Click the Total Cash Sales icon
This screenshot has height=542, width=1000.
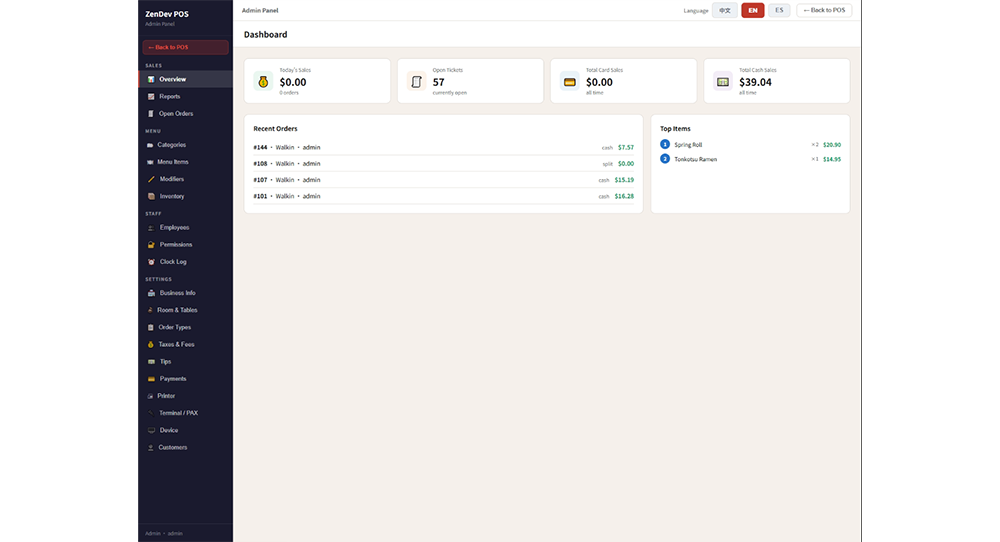(723, 82)
